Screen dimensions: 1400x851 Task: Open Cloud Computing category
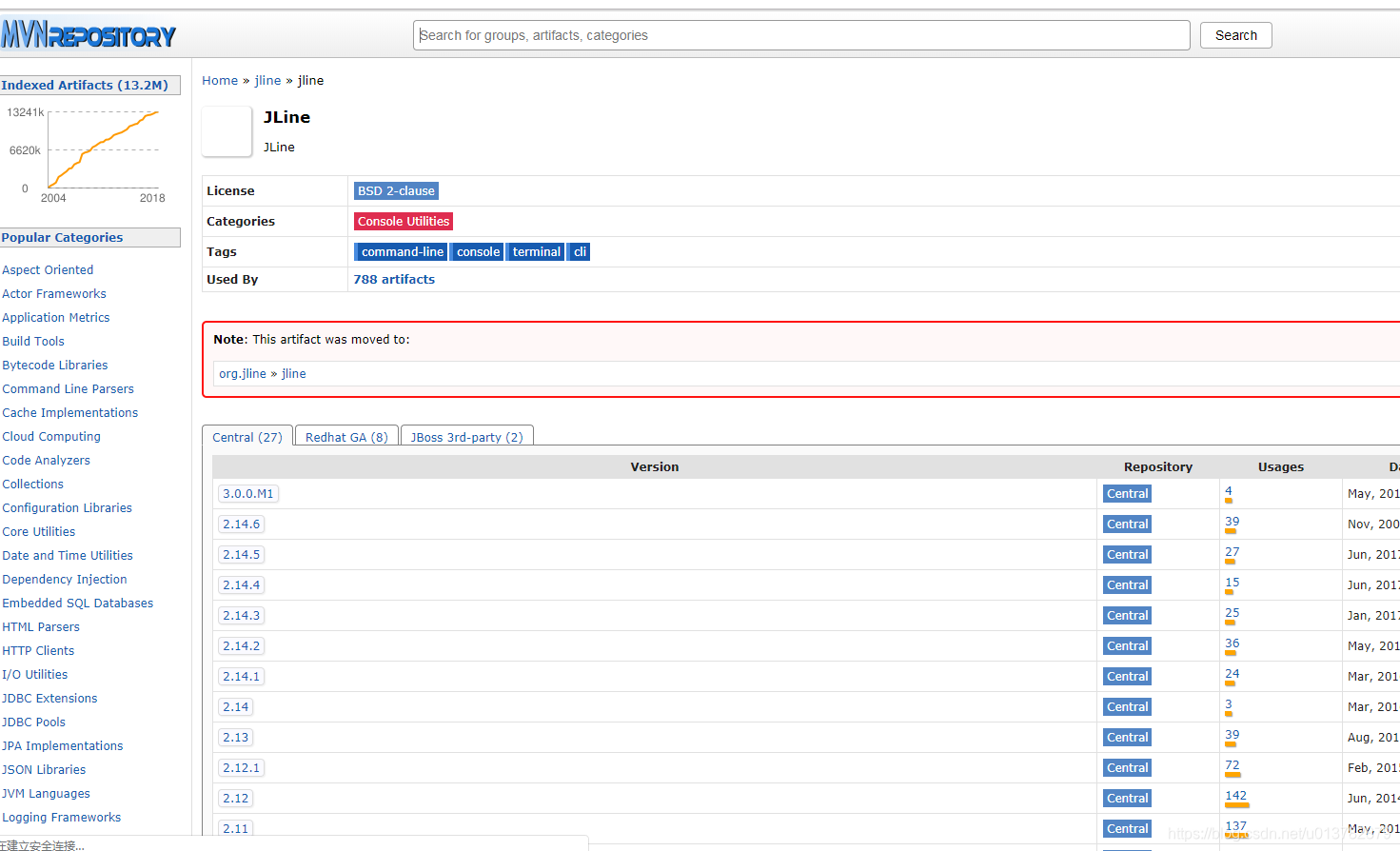click(x=51, y=437)
